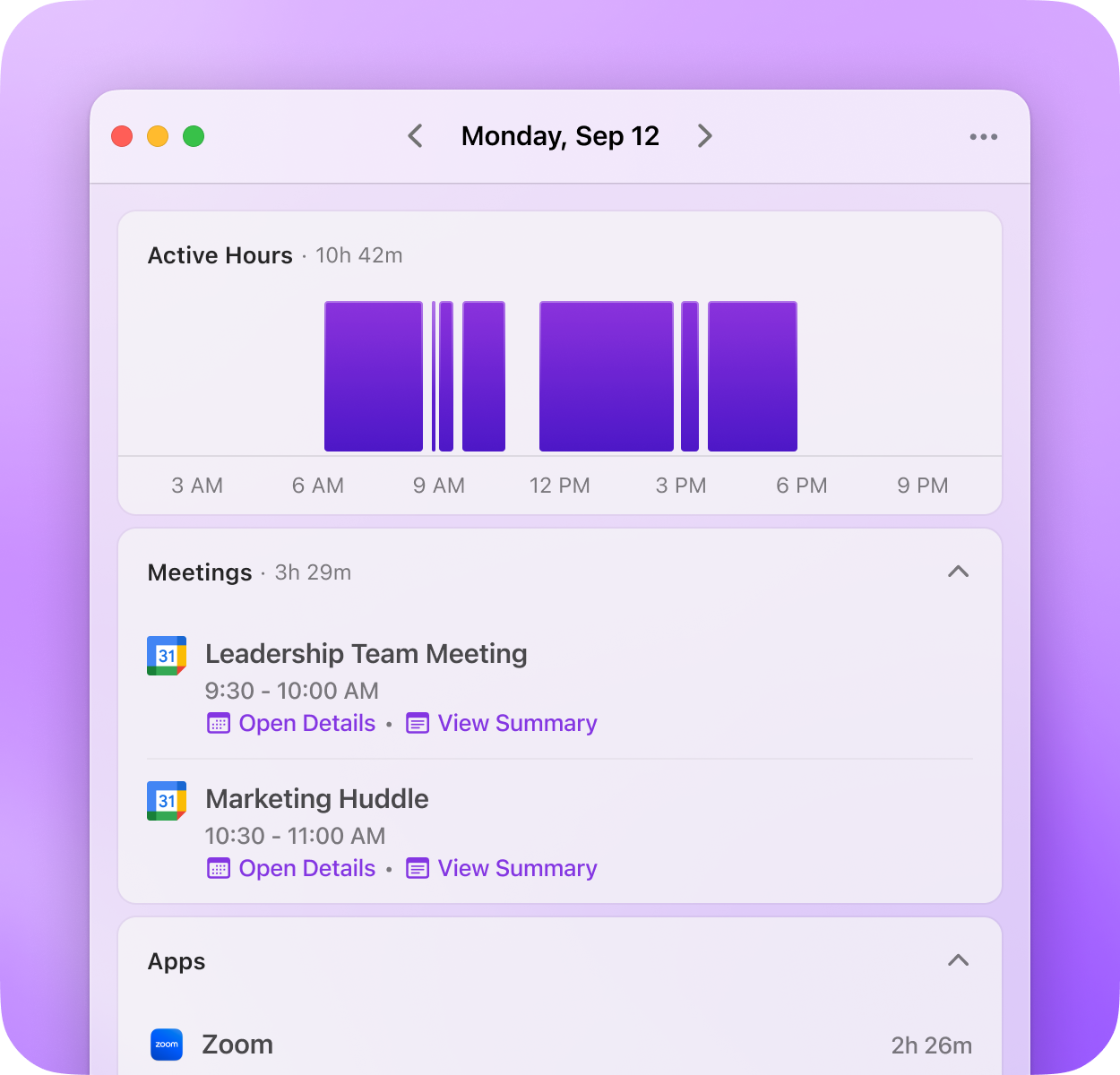Click the 9 PM axis label
1120x1075 pixels.
923,486
